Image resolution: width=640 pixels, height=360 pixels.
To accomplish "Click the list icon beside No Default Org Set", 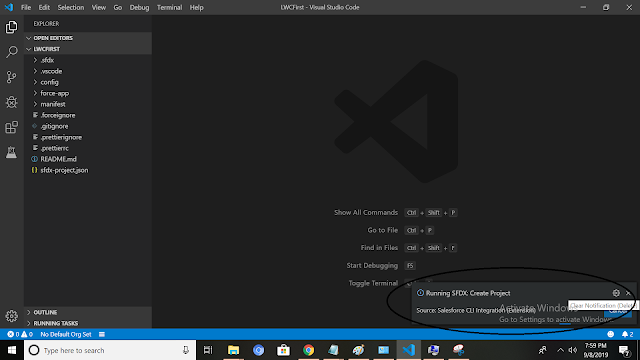I will coord(102,334).
